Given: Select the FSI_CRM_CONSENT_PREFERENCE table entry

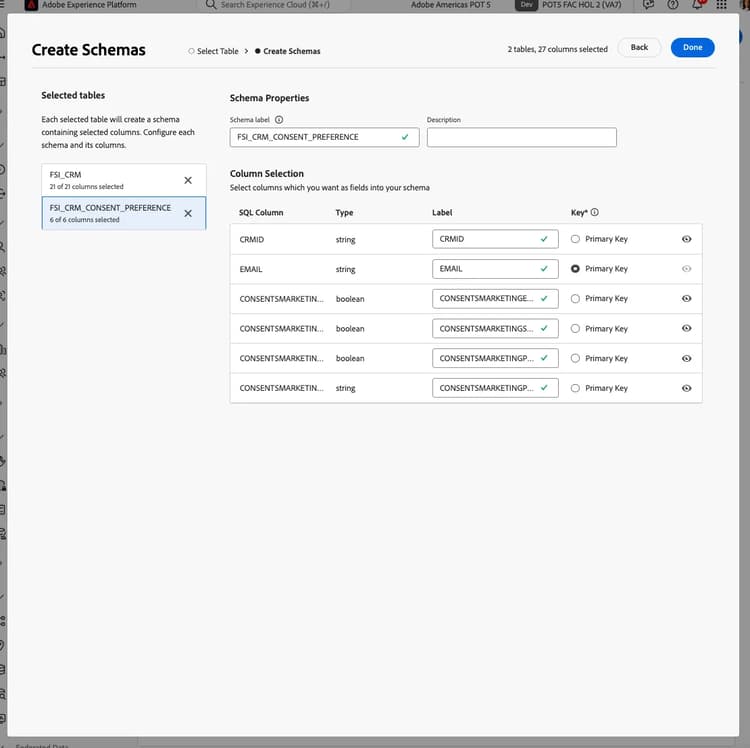Looking at the screenshot, I should (x=123, y=213).
